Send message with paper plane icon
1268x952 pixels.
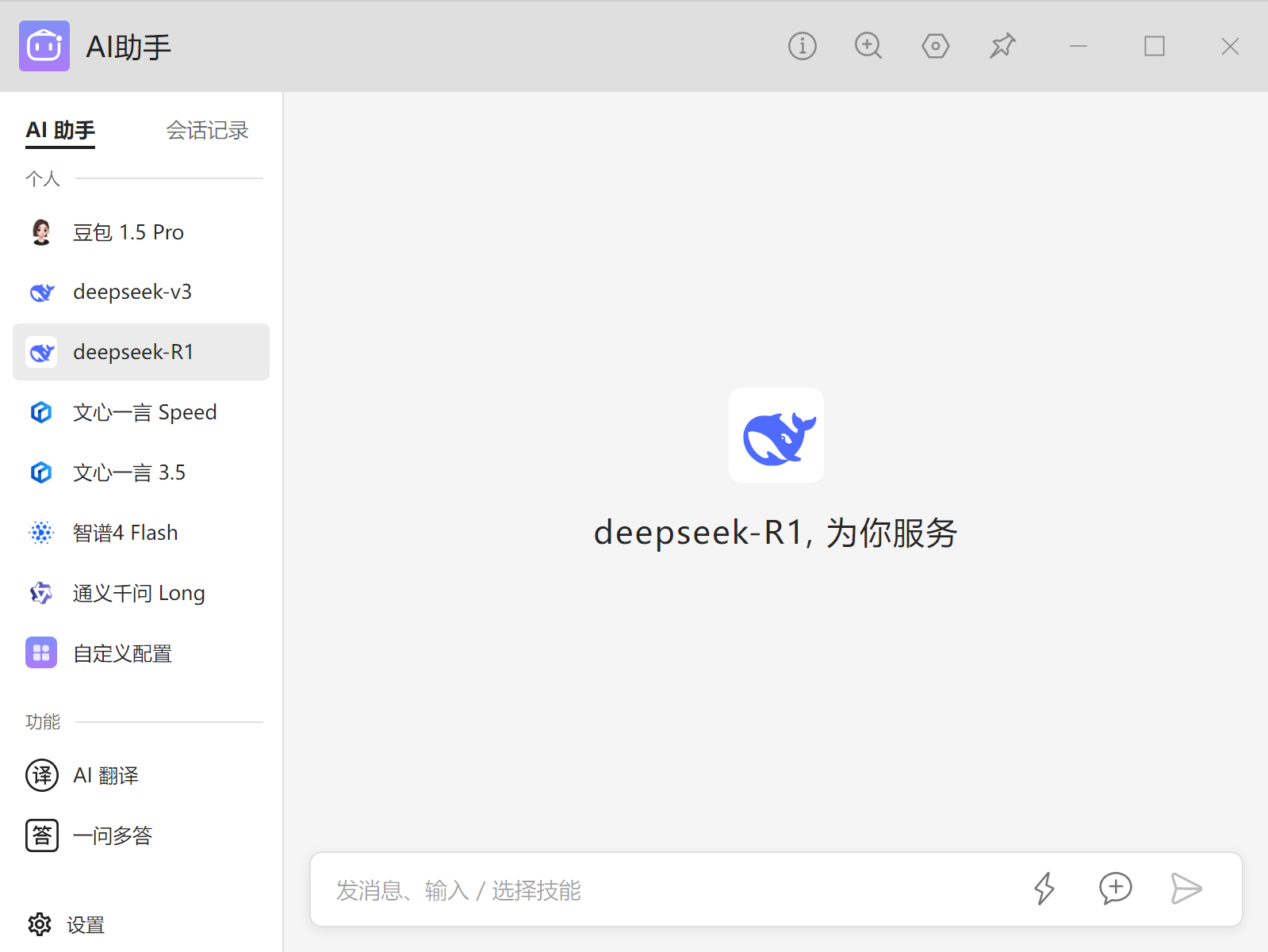click(1186, 889)
